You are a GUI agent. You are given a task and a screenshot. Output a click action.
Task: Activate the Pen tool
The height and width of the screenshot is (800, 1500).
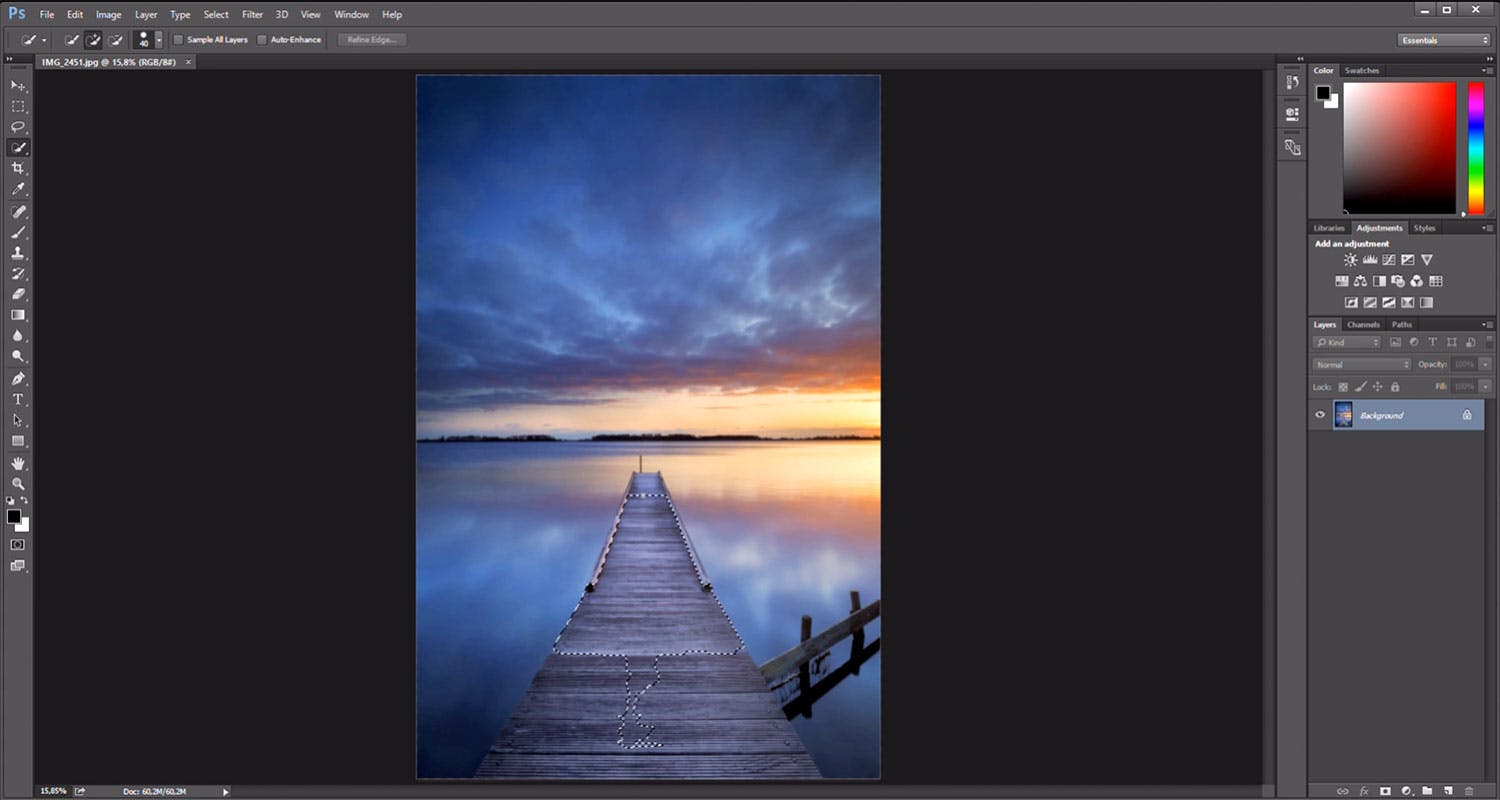point(18,379)
